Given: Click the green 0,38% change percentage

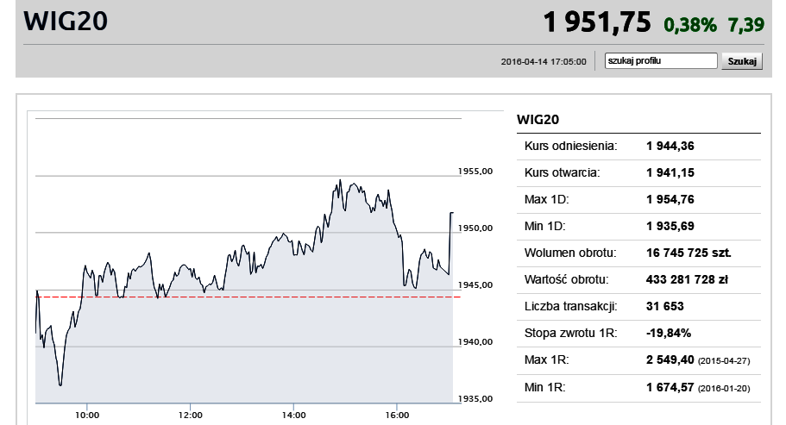Looking at the screenshot, I should pos(690,25).
